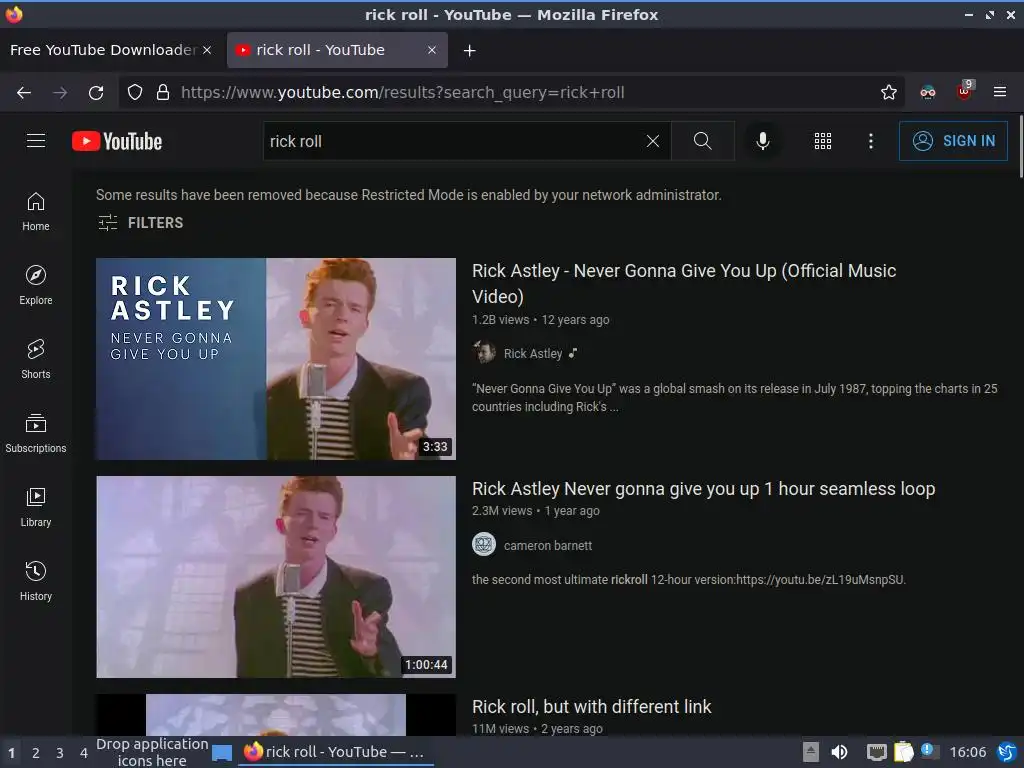Viewport: 1024px width, 768px height.
Task: Open Rick Astley channel name link
Action: click(x=533, y=353)
